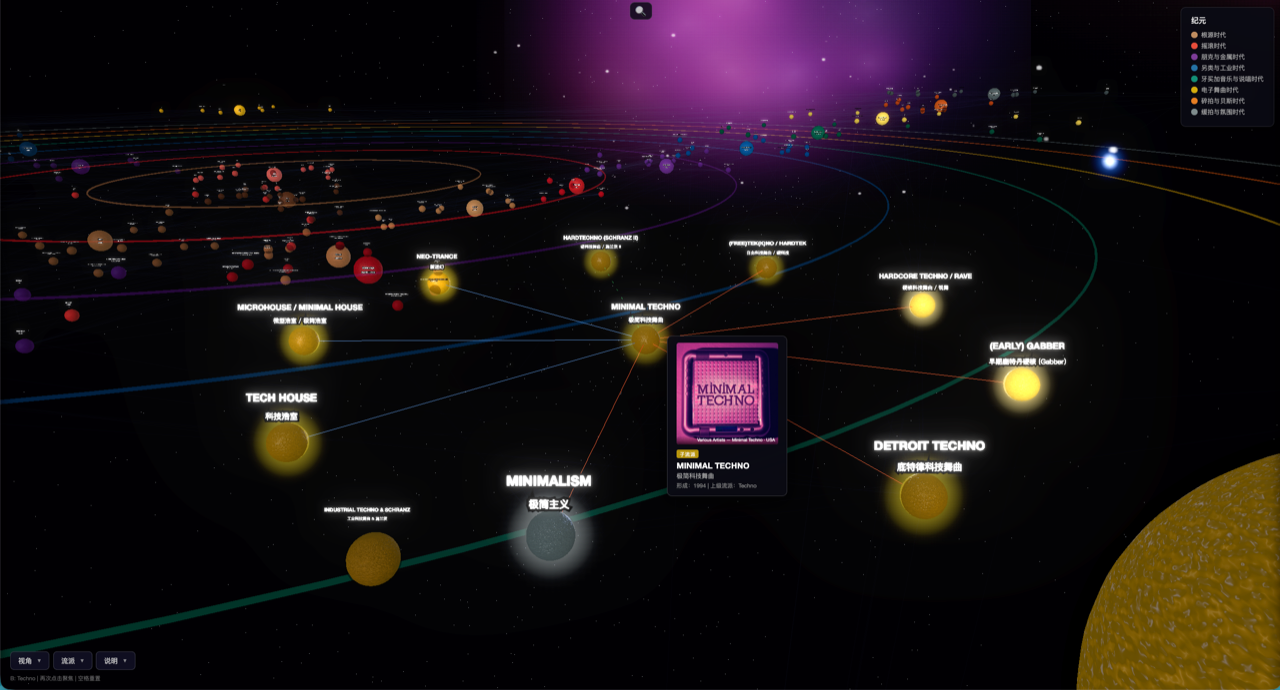Screen dimensions: 1280x690
Task: Click the 根源时代 tan legend swatch
Action: point(1195,35)
